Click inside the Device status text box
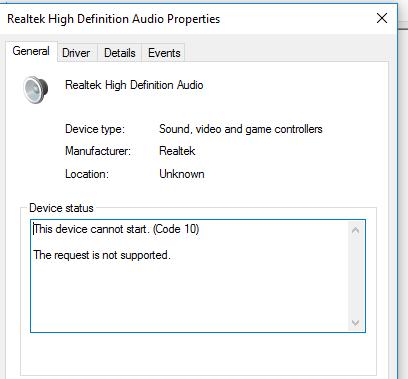The width and height of the screenshot is (408, 379). (198, 276)
